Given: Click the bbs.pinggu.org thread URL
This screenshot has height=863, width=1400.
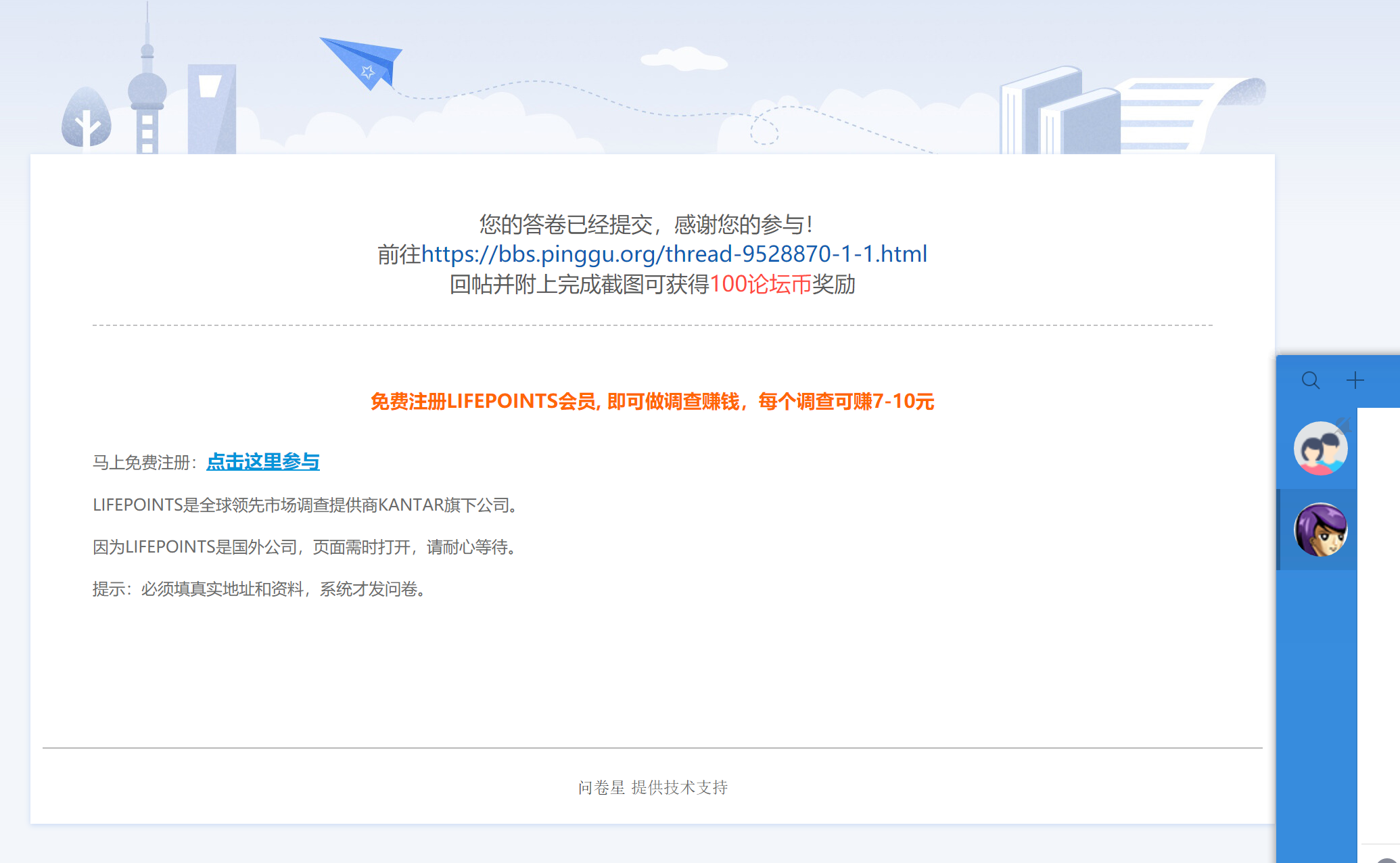Looking at the screenshot, I should click(x=674, y=254).
